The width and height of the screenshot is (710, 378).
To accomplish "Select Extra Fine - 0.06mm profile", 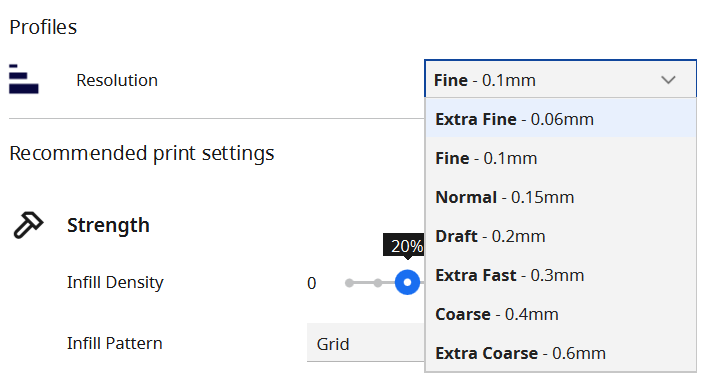I will (x=560, y=119).
